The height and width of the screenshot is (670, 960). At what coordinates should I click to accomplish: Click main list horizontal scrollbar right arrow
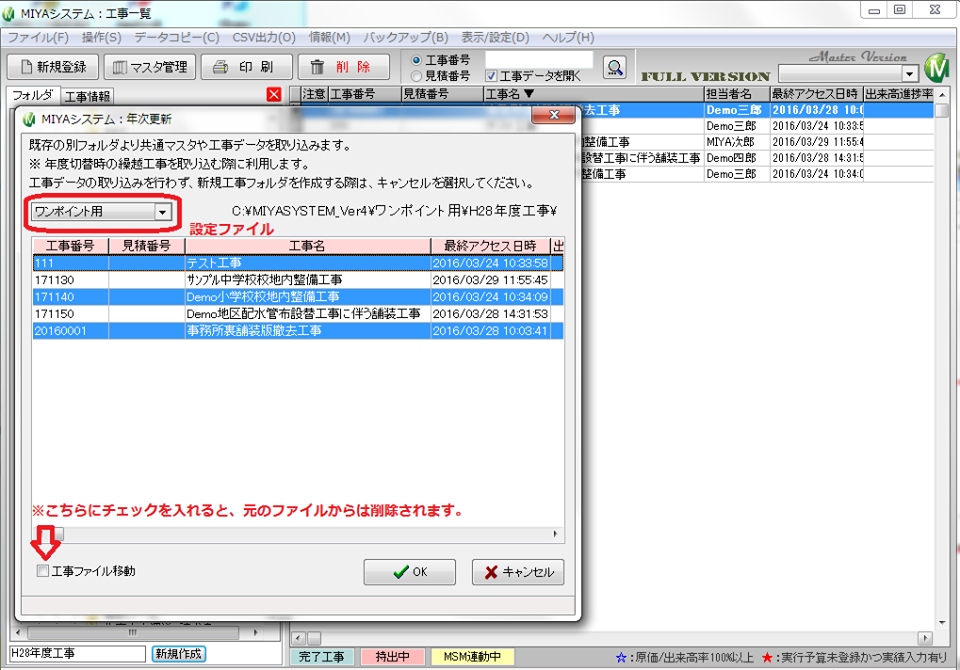click(x=925, y=638)
